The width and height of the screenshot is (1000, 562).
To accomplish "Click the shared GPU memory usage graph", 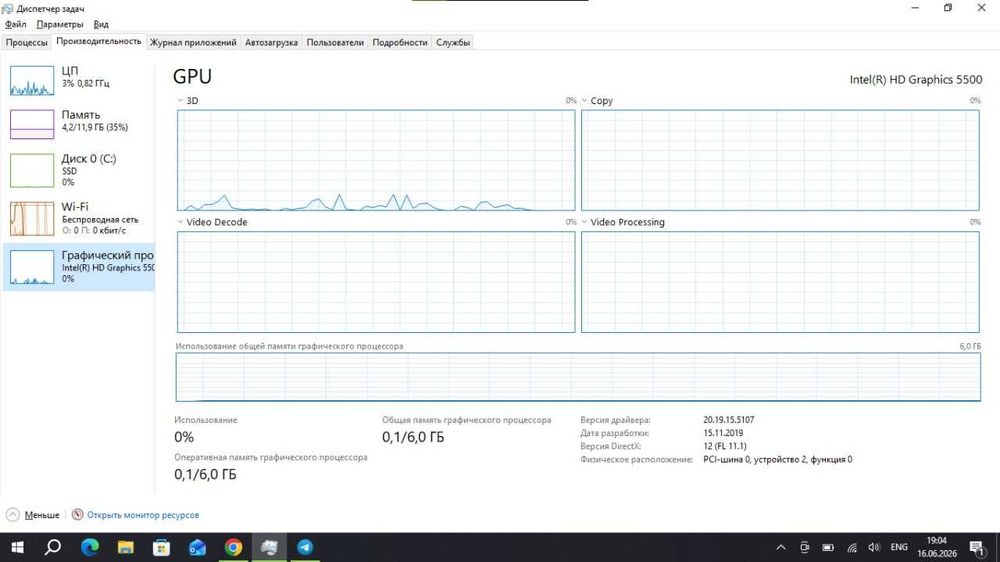I will (x=578, y=377).
